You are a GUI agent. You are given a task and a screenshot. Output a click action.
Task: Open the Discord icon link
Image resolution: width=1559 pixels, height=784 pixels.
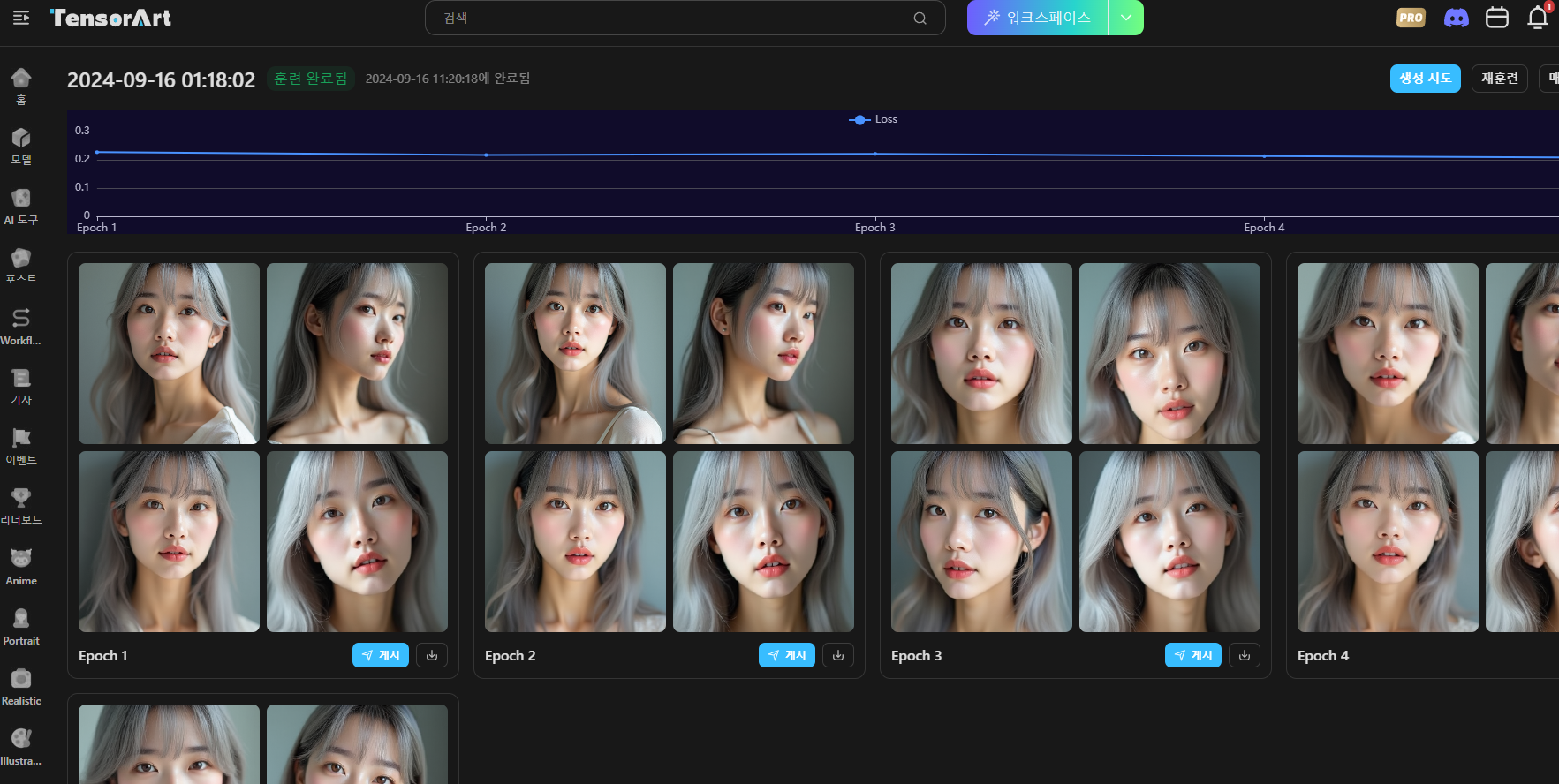[1456, 18]
